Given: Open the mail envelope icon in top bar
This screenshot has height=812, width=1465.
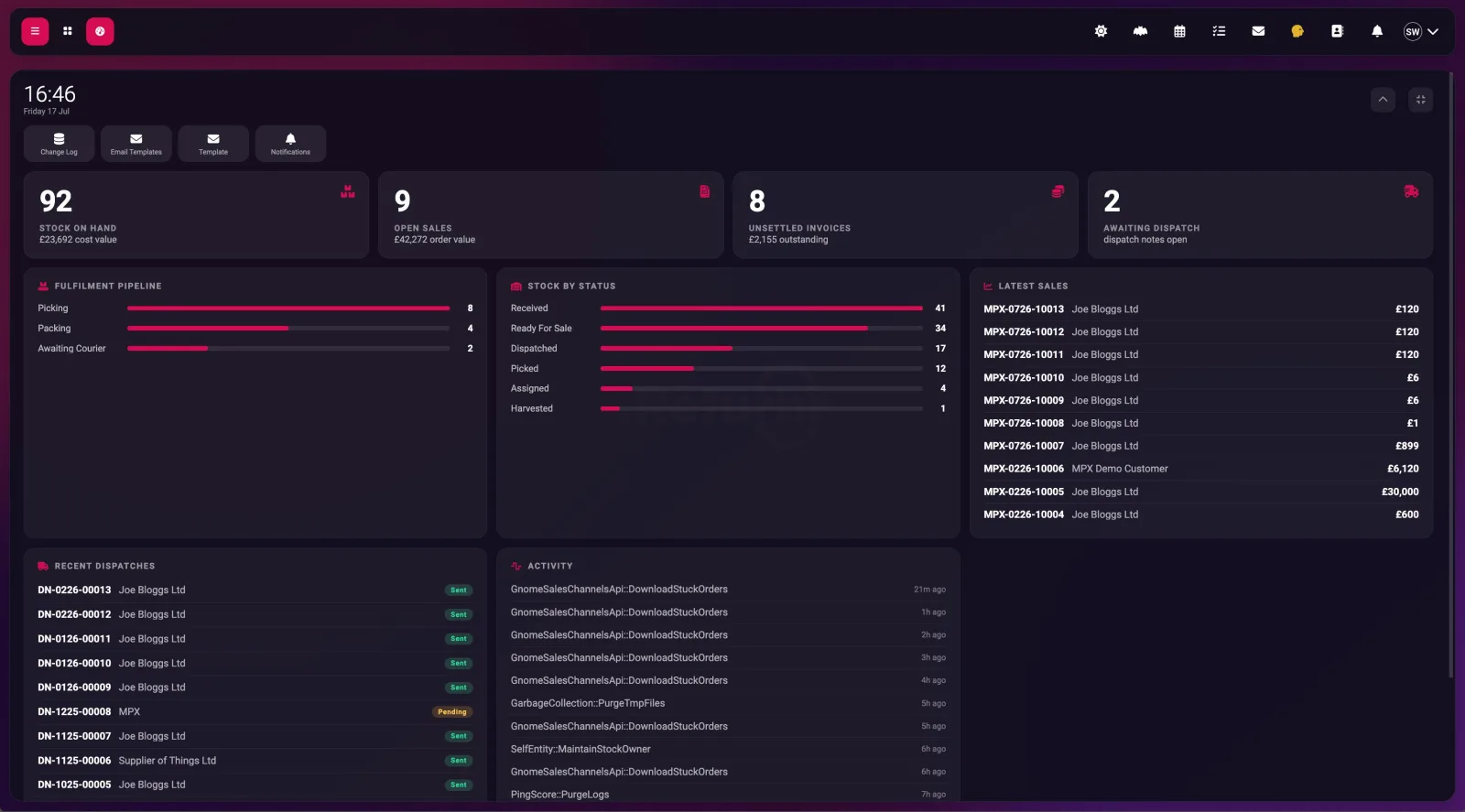Looking at the screenshot, I should click(1258, 31).
